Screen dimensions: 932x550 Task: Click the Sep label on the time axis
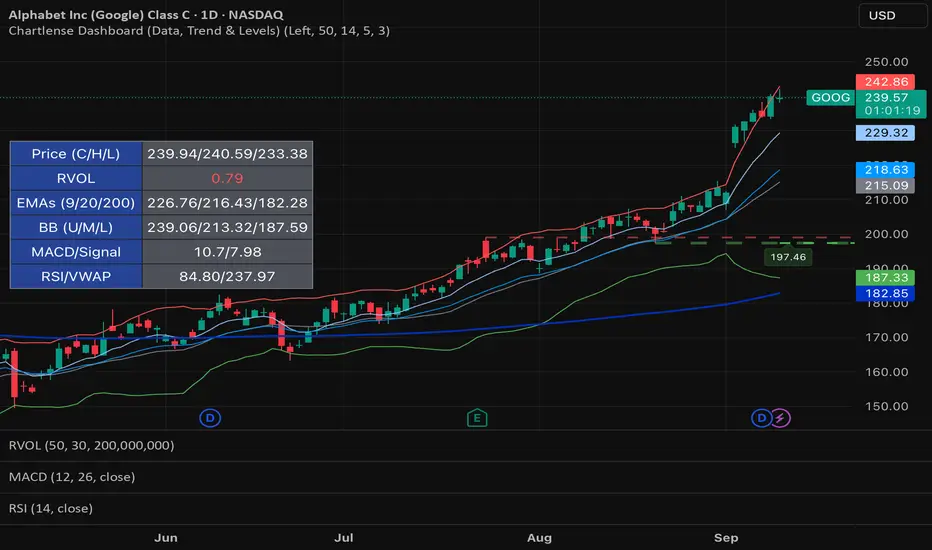pyautogui.click(x=726, y=538)
